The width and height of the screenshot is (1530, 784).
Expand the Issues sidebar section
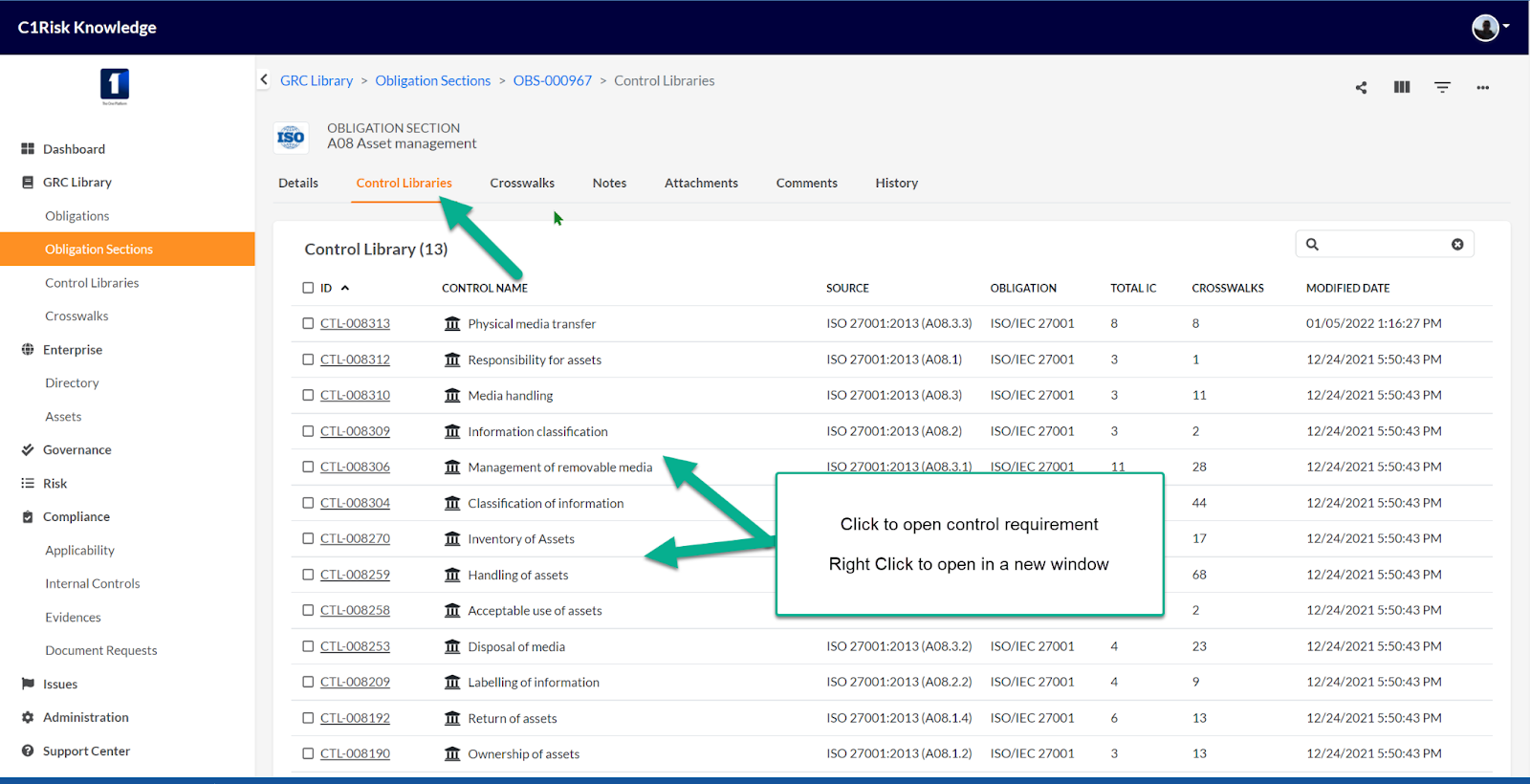[x=60, y=684]
